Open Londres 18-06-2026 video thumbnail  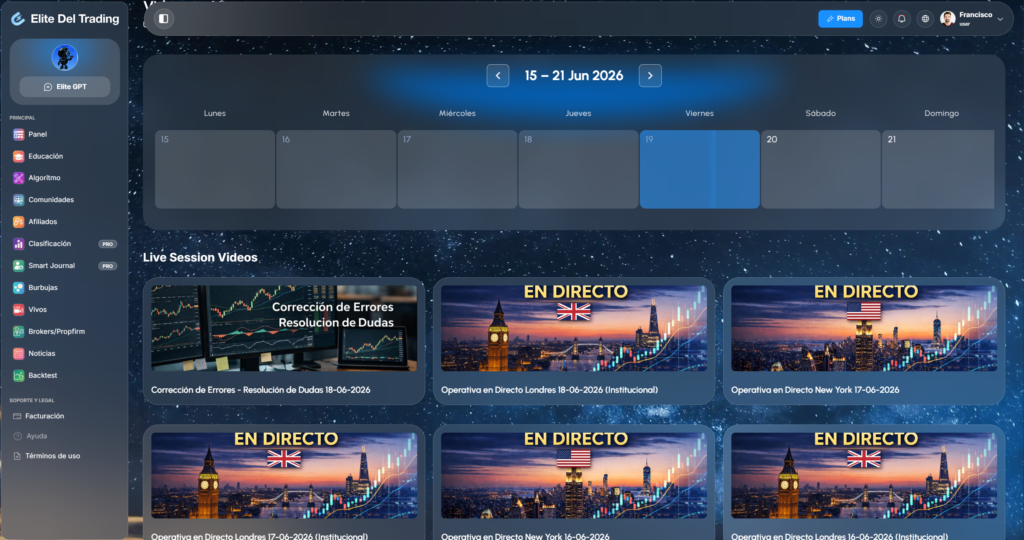click(574, 328)
